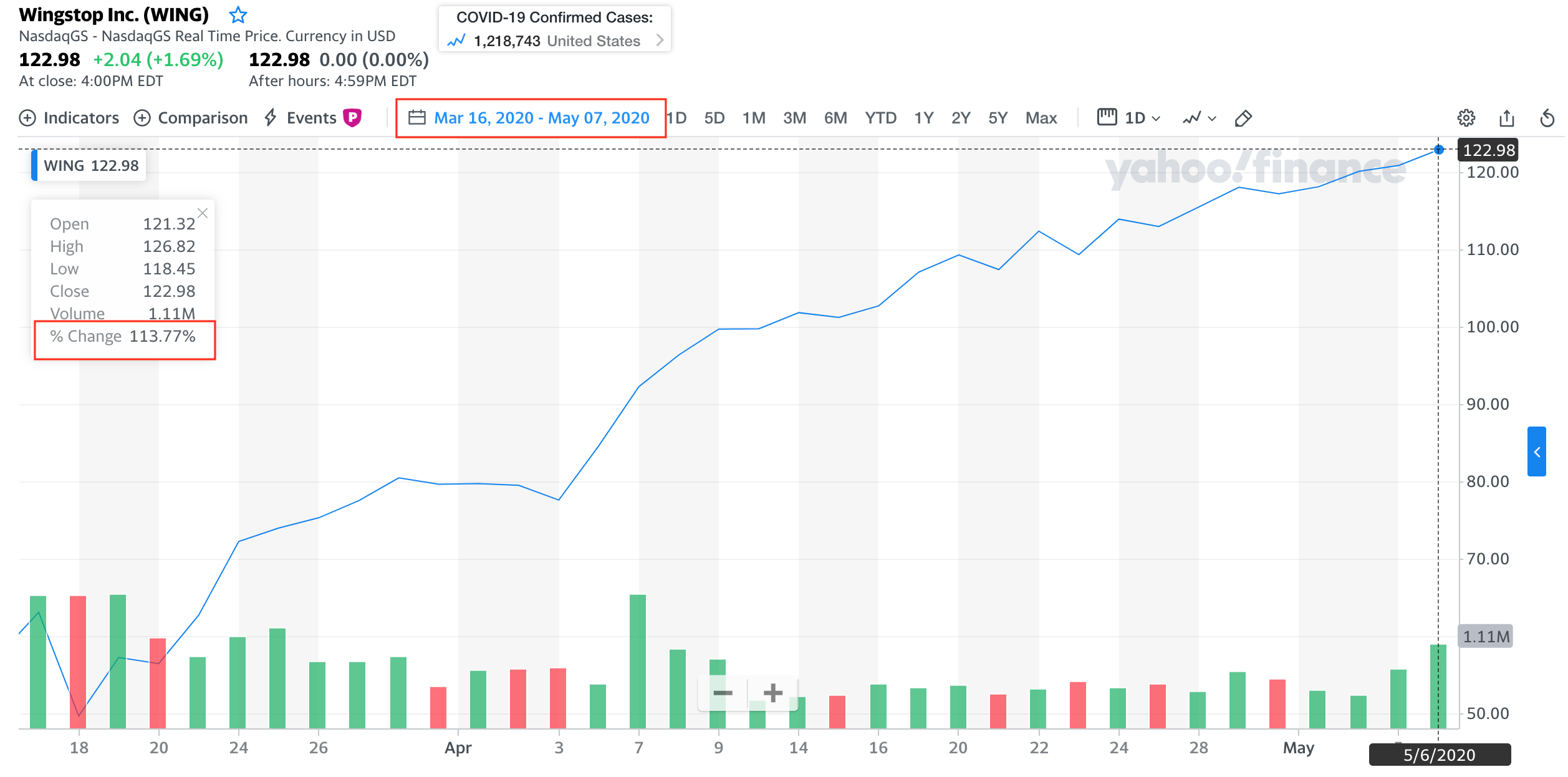The width and height of the screenshot is (1568, 777).
Task: Click the COVID trend line icon
Action: 456,41
